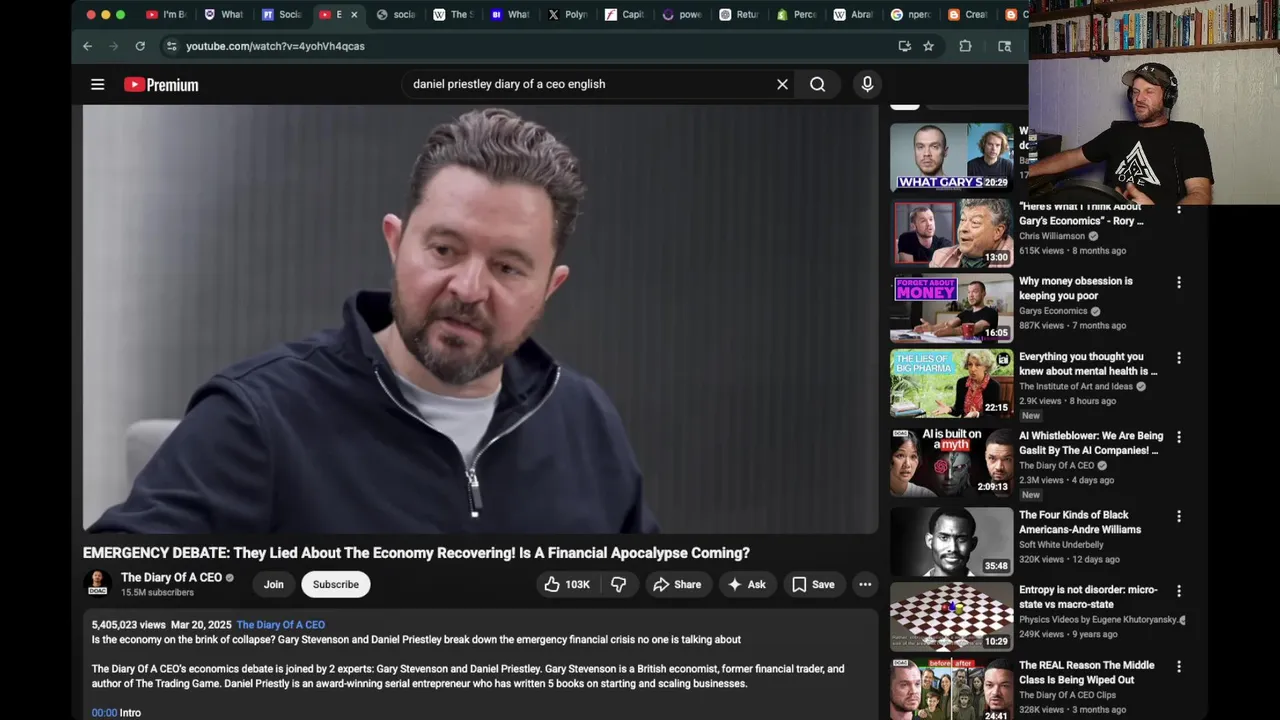Image resolution: width=1280 pixels, height=720 pixels.
Task: Run search with magnifying glass button
Action: [817, 84]
